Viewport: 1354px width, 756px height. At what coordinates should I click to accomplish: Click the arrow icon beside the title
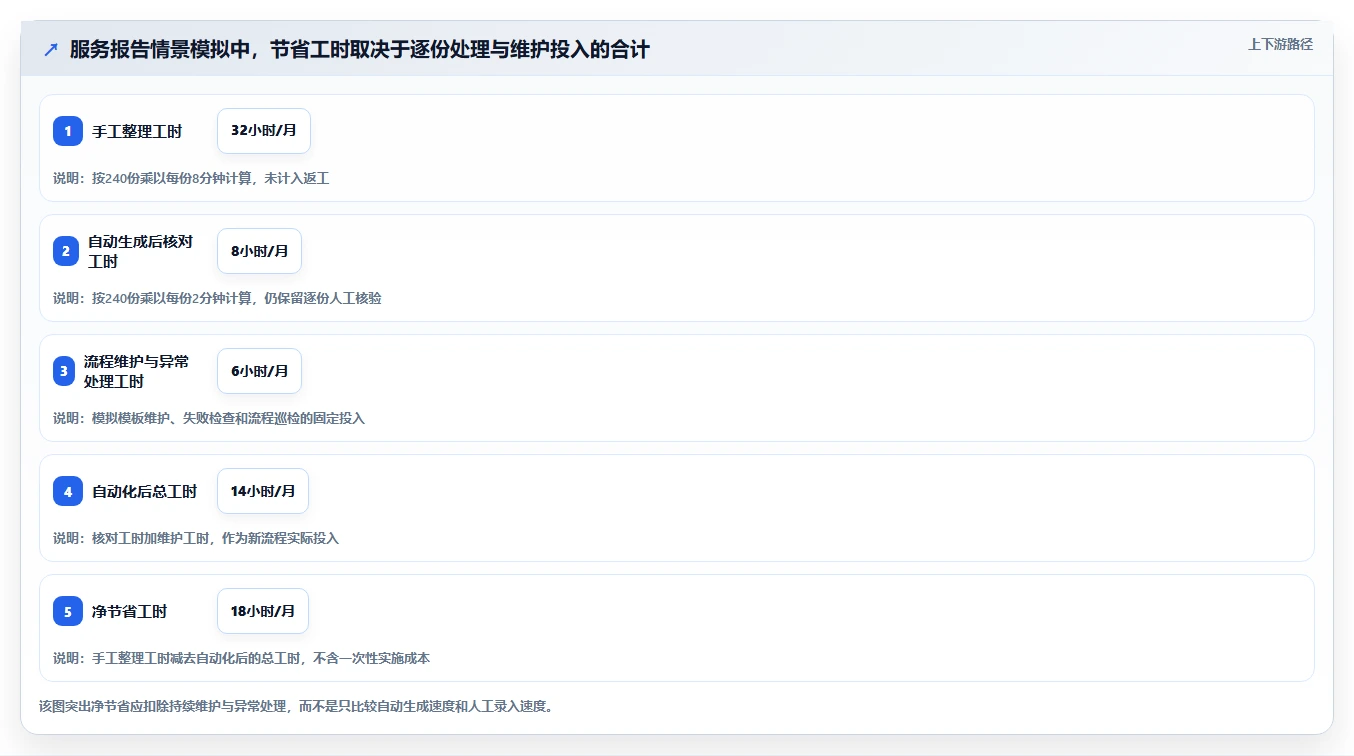[x=51, y=49]
